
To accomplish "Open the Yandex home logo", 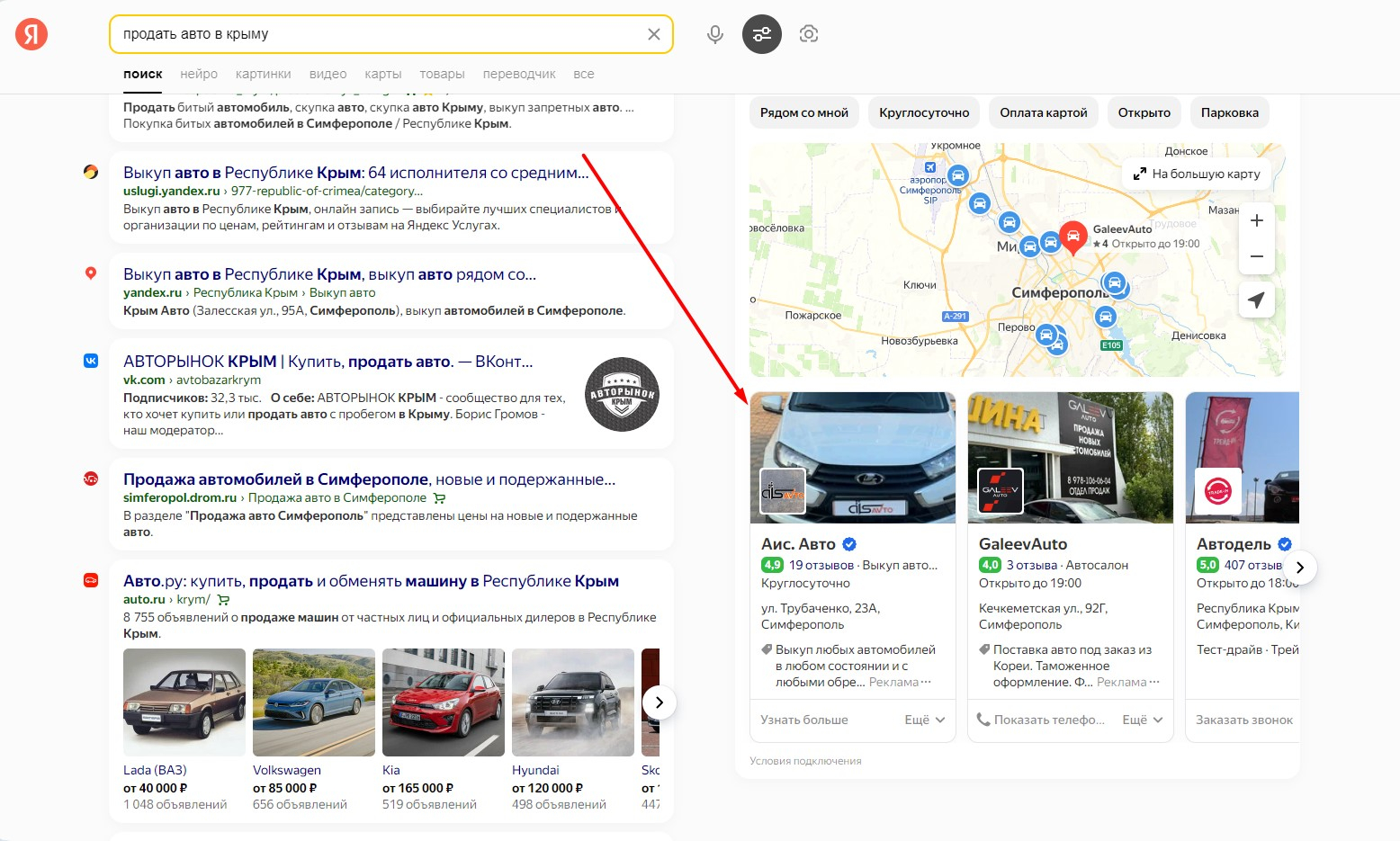I will coord(31,34).
